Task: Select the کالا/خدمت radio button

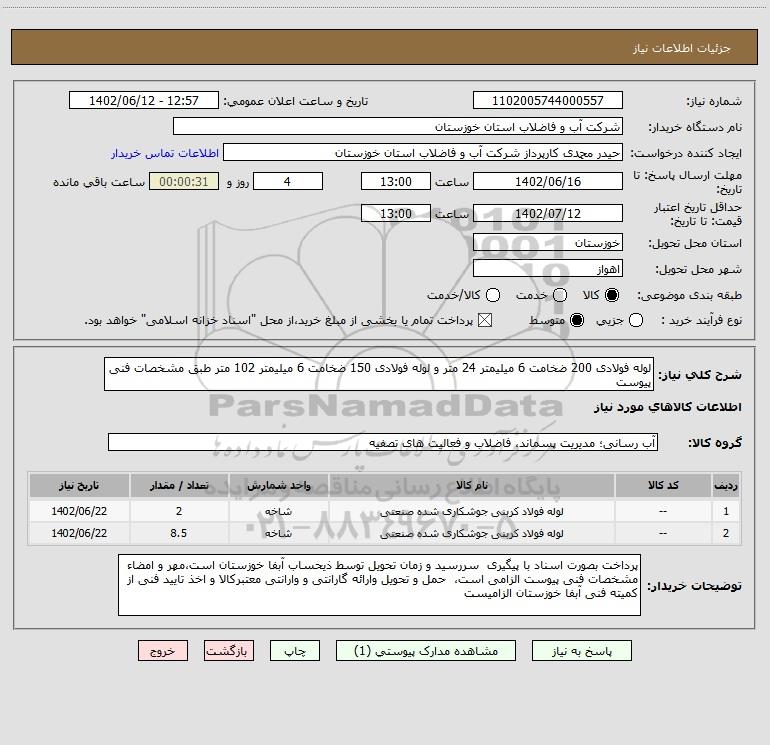Action: pyautogui.click(x=493, y=295)
